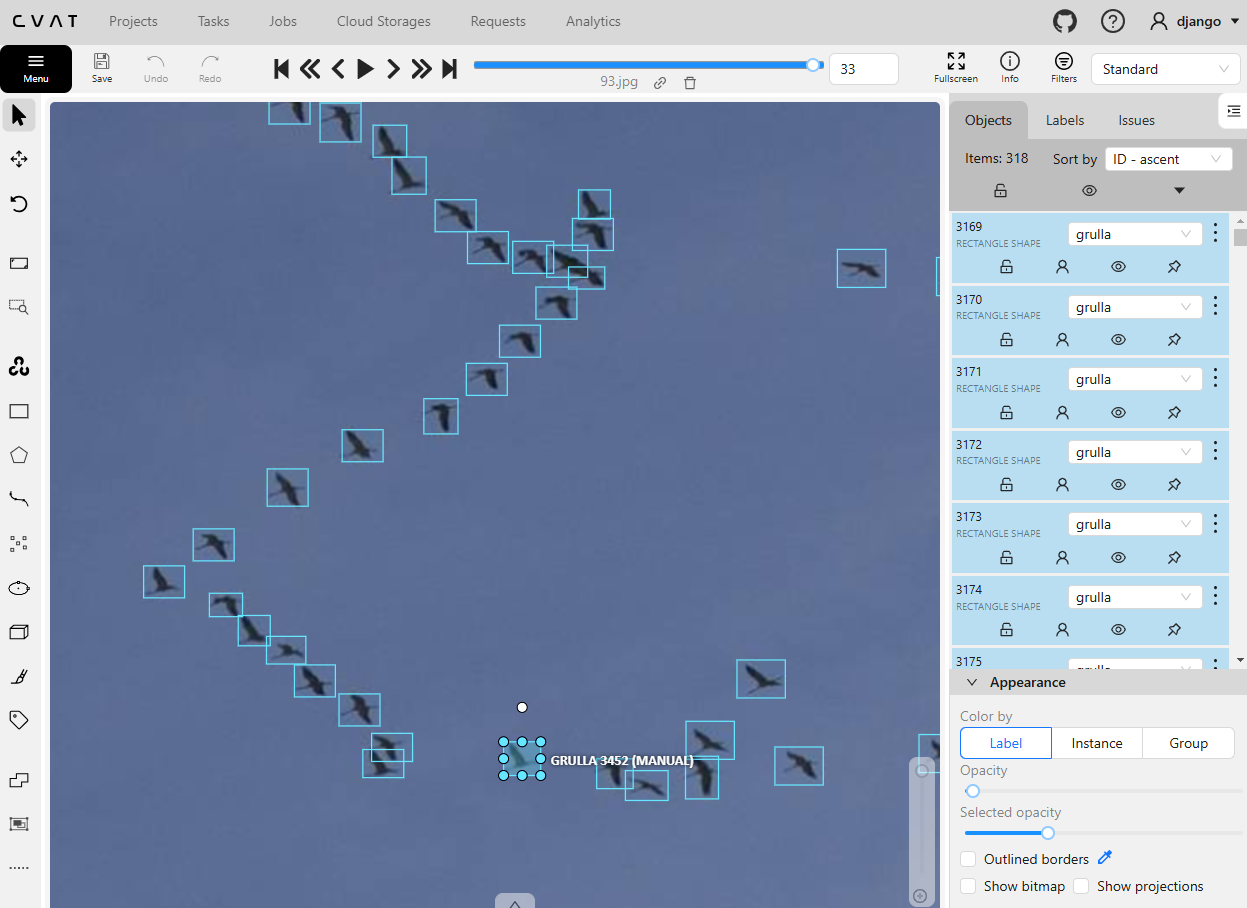Enable Show projections checkbox

click(x=1081, y=886)
